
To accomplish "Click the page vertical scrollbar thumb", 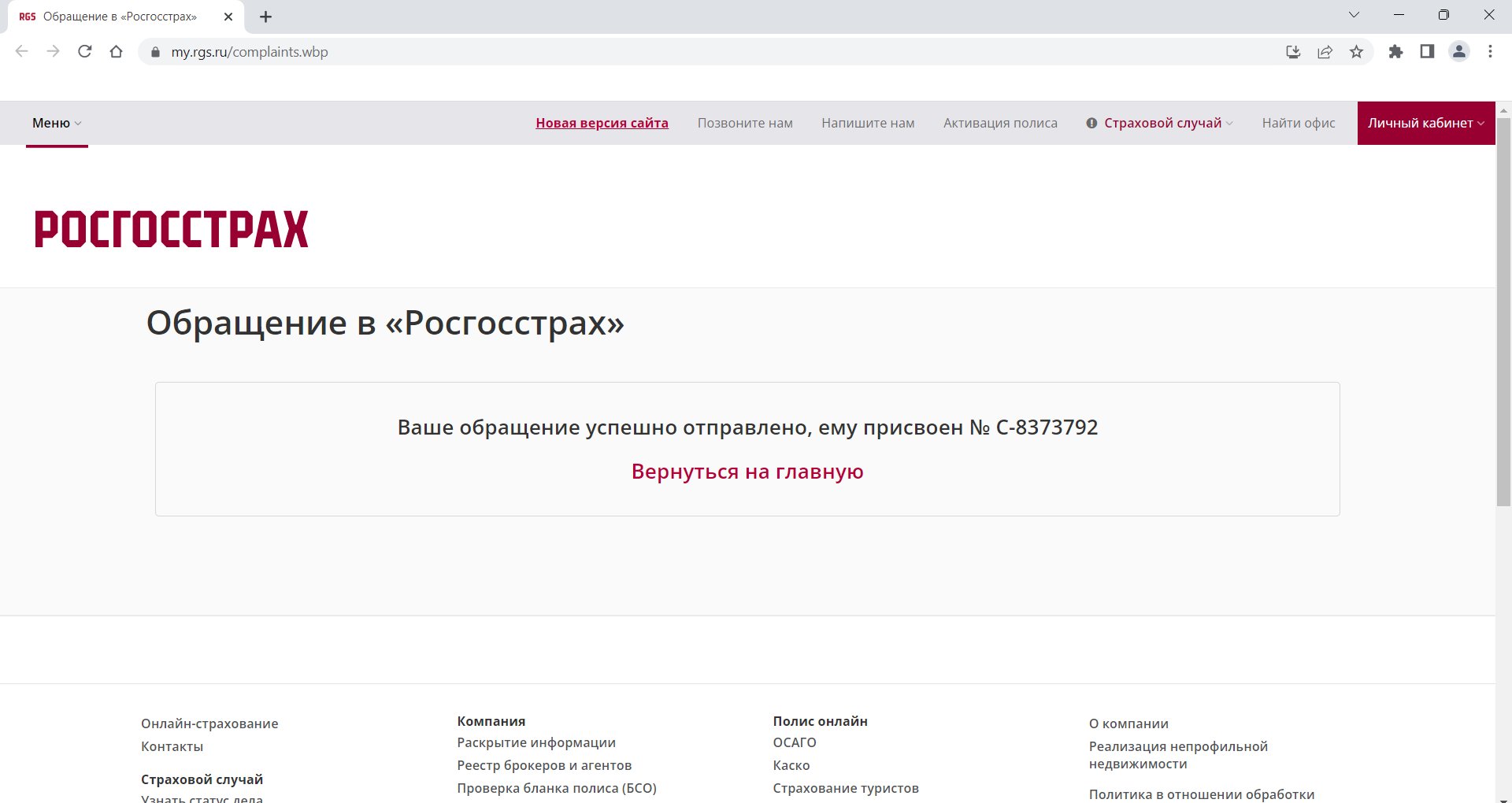I will tap(1503, 312).
